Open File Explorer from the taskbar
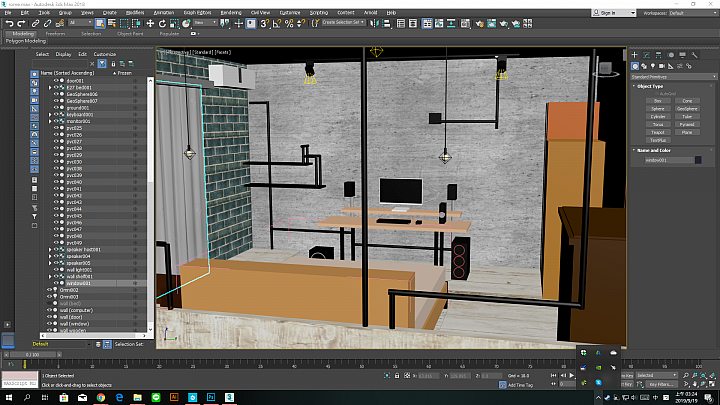Viewport: 720px width, 405px height. coord(137,397)
